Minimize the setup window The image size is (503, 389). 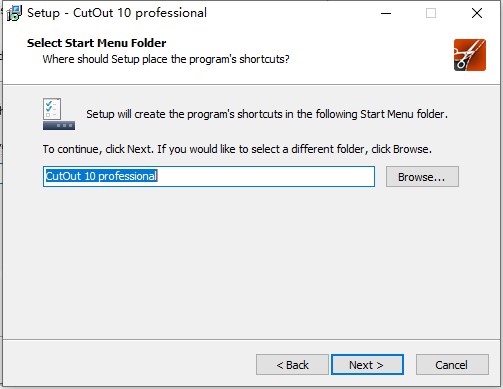(386, 13)
